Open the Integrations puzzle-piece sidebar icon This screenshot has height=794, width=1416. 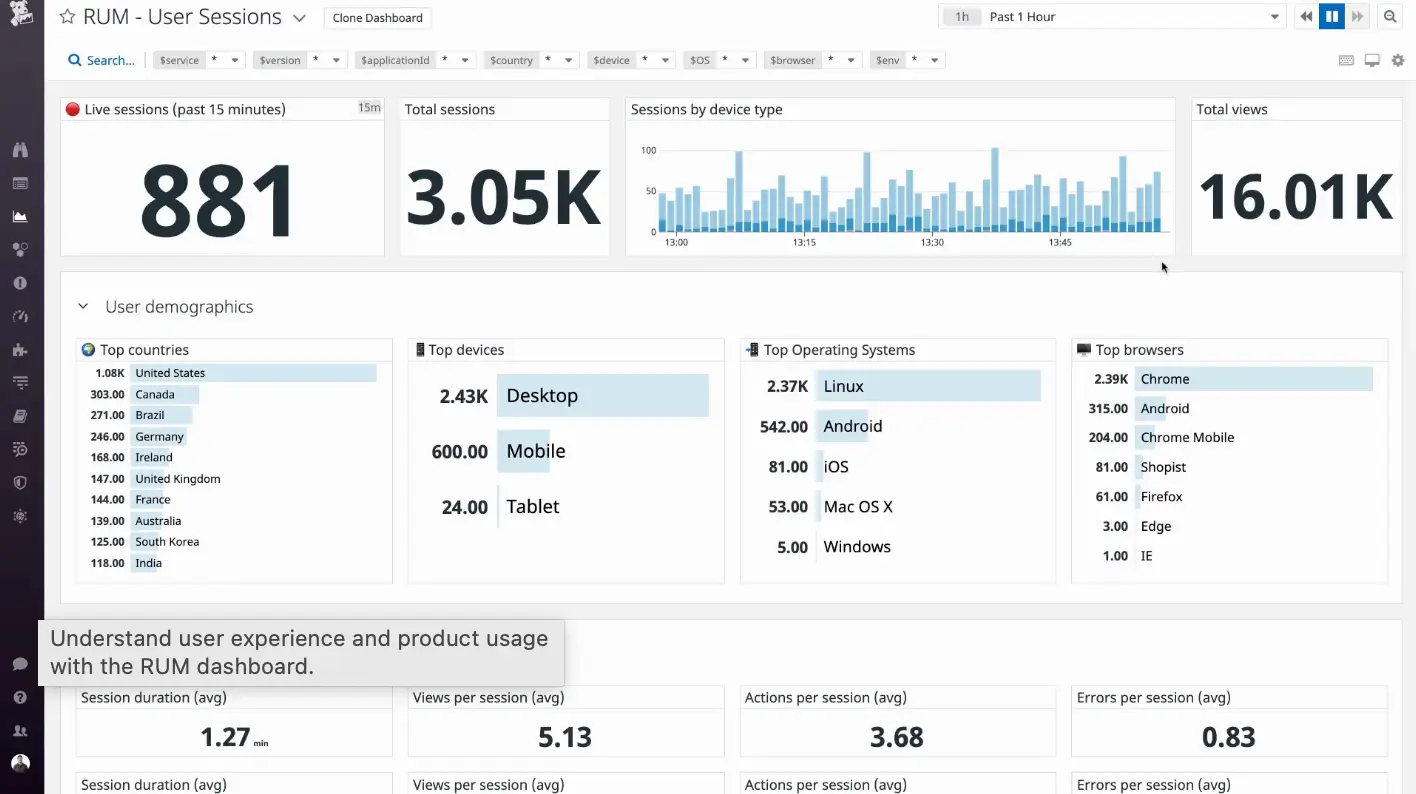pyautogui.click(x=20, y=349)
